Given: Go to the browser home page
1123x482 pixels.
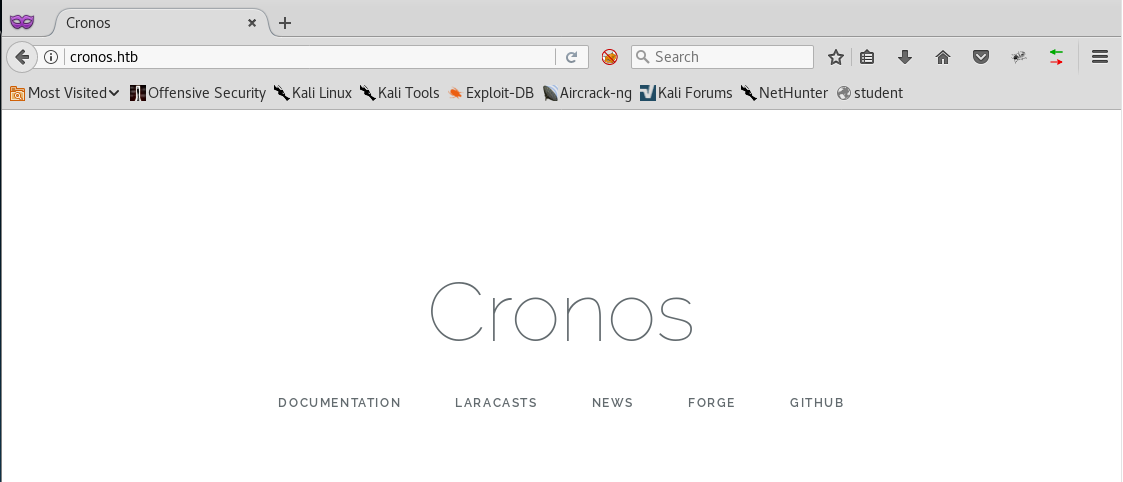Looking at the screenshot, I should point(942,57).
